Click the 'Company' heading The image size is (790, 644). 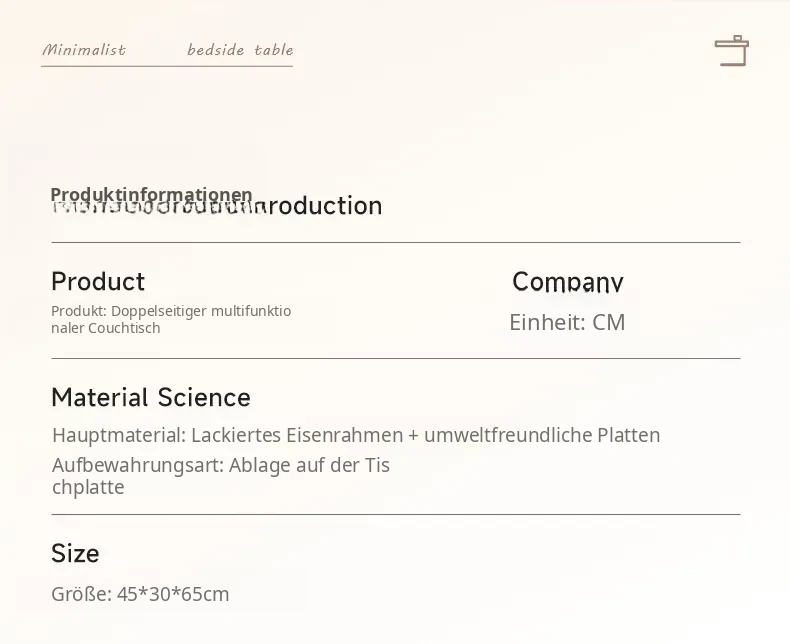pyautogui.click(x=568, y=282)
